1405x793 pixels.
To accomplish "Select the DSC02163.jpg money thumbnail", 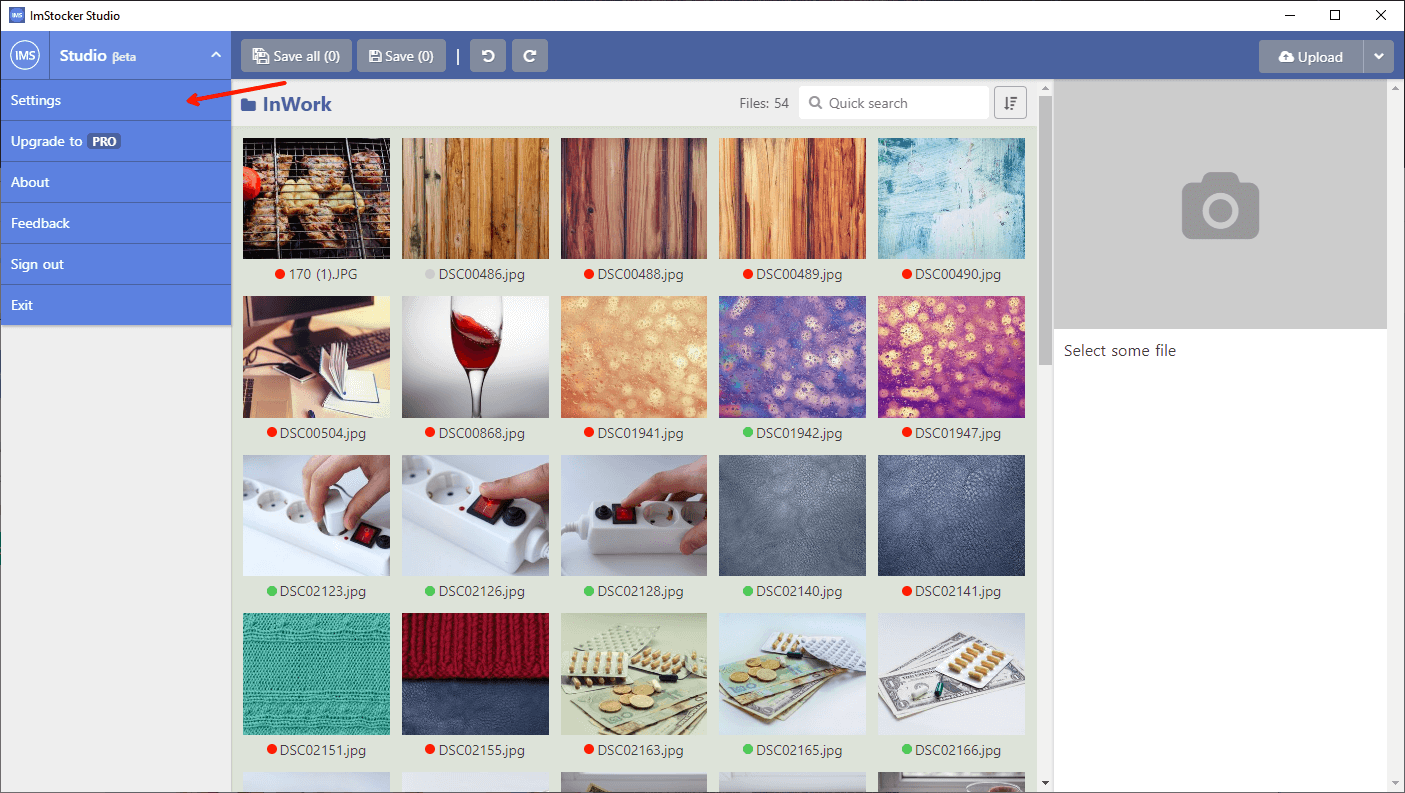I will point(634,674).
